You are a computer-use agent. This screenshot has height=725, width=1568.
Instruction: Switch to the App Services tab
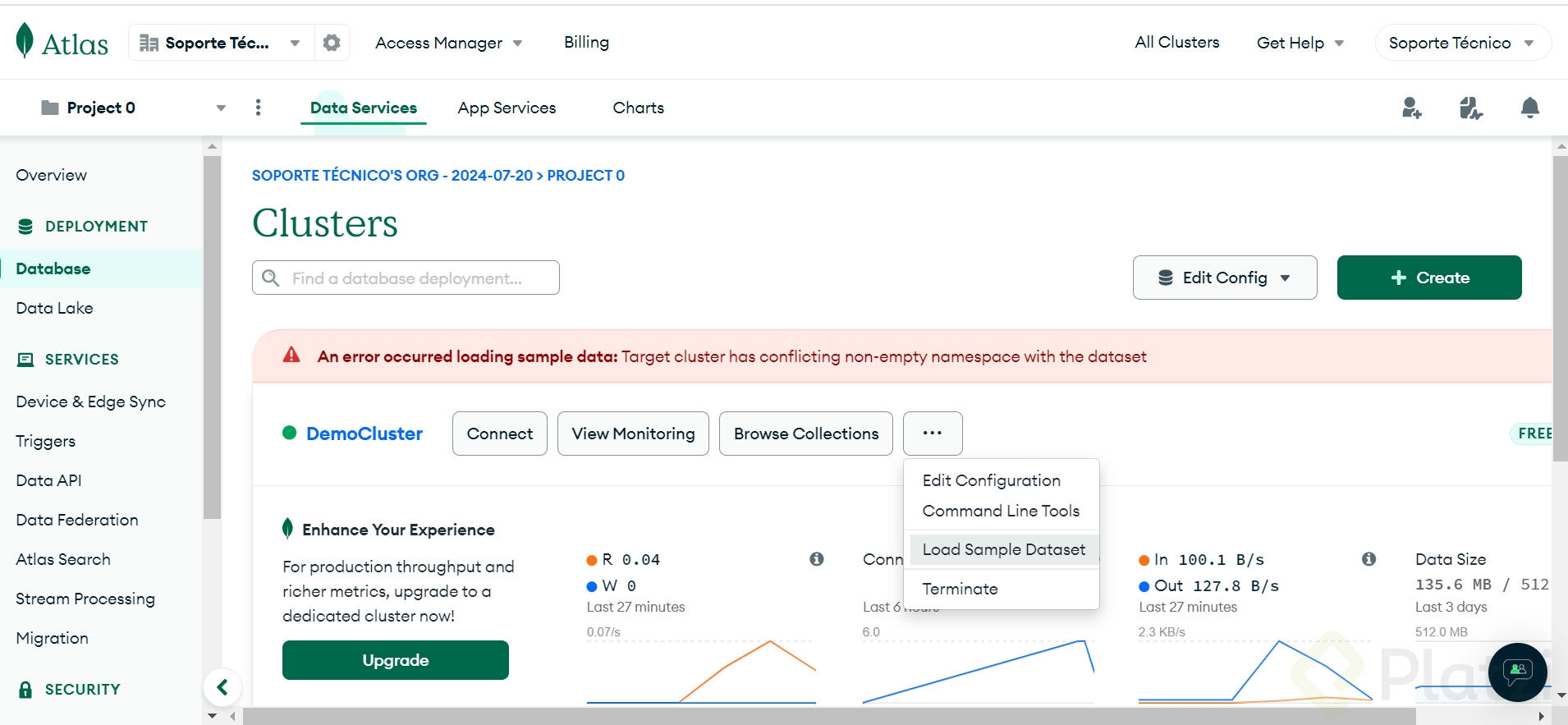coord(507,108)
